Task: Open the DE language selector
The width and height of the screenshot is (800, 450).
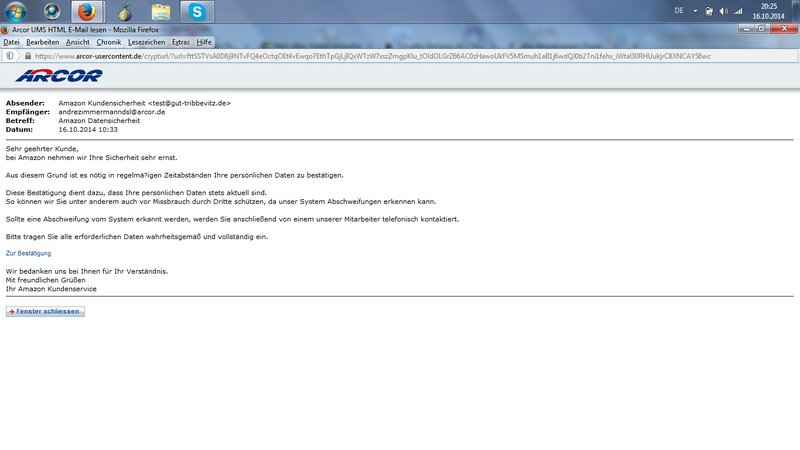Action: tap(679, 12)
